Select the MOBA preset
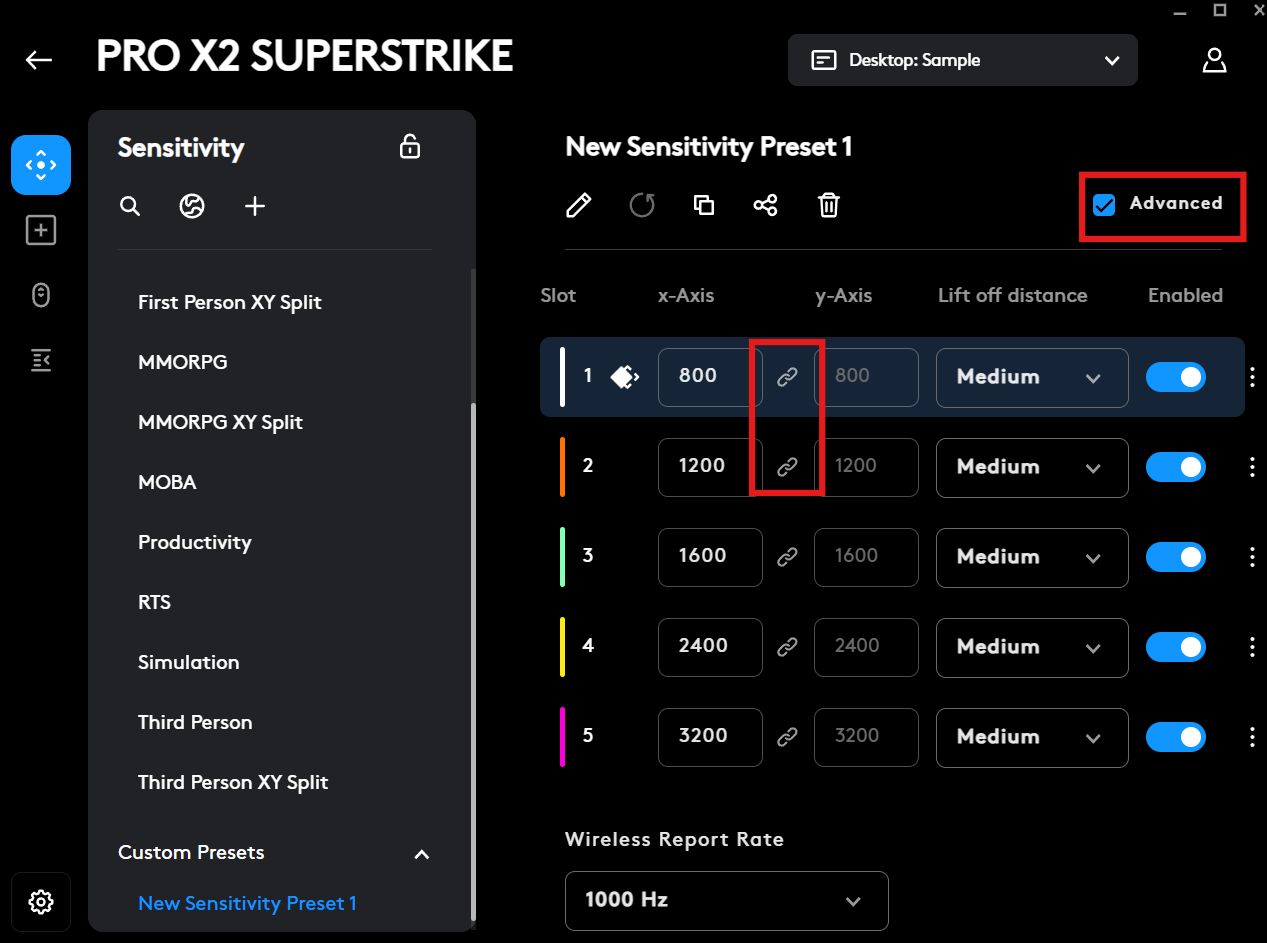 tap(167, 482)
